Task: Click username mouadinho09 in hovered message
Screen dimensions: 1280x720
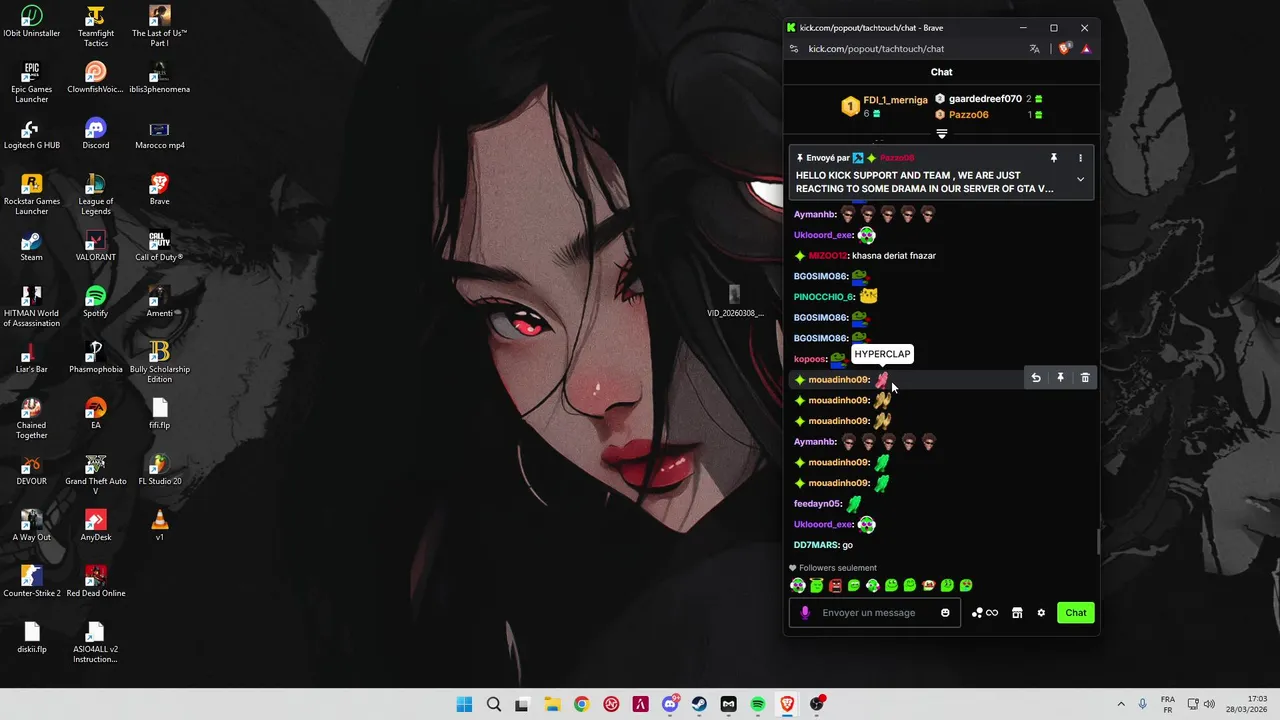Action: (x=838, y=380)
